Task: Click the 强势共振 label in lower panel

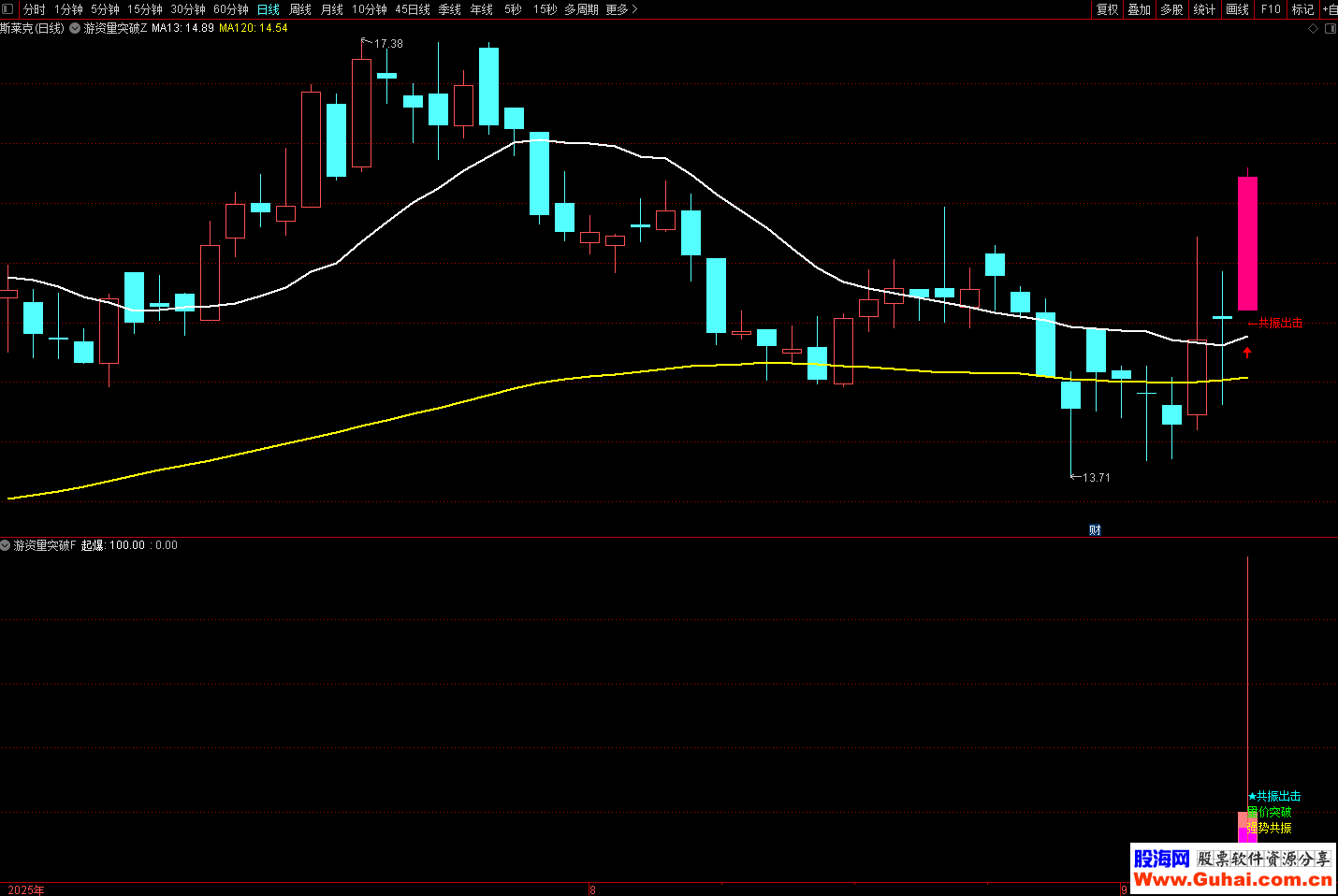Action: [1270, 828]
